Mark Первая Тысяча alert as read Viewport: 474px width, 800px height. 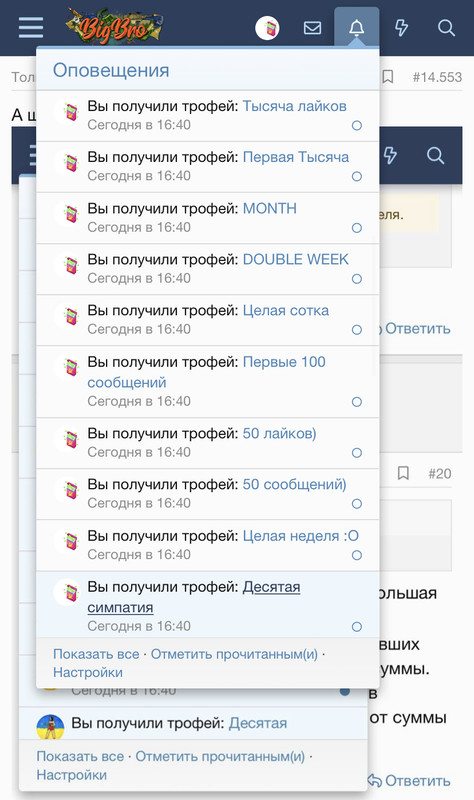tap(357, 177)
